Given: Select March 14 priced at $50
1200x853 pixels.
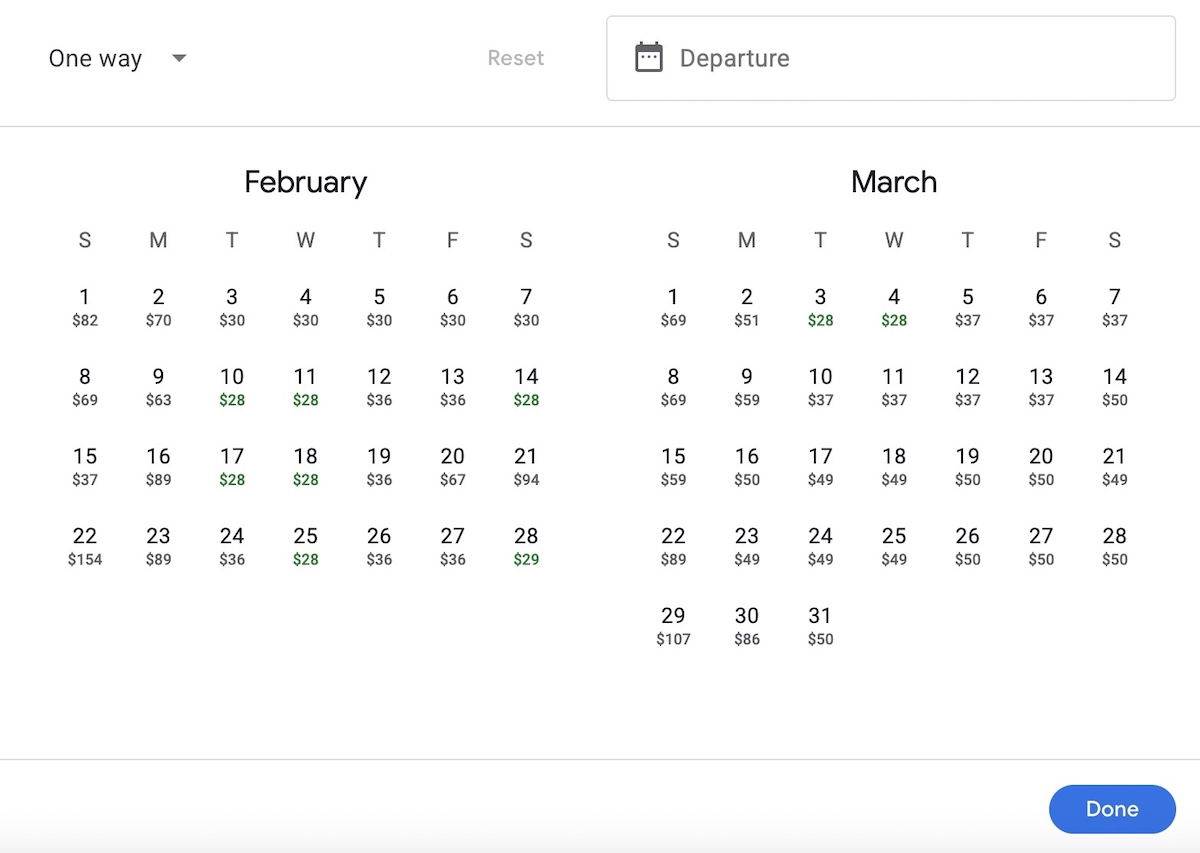Looking at the screenshot, I should (x=1114, y=386).
